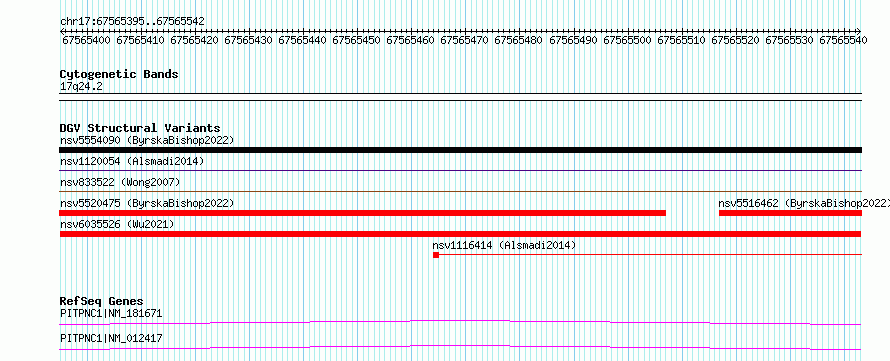Select the DGV Structural Variants heading
This screenshot has width=890, height=361.
coord(140,128)
